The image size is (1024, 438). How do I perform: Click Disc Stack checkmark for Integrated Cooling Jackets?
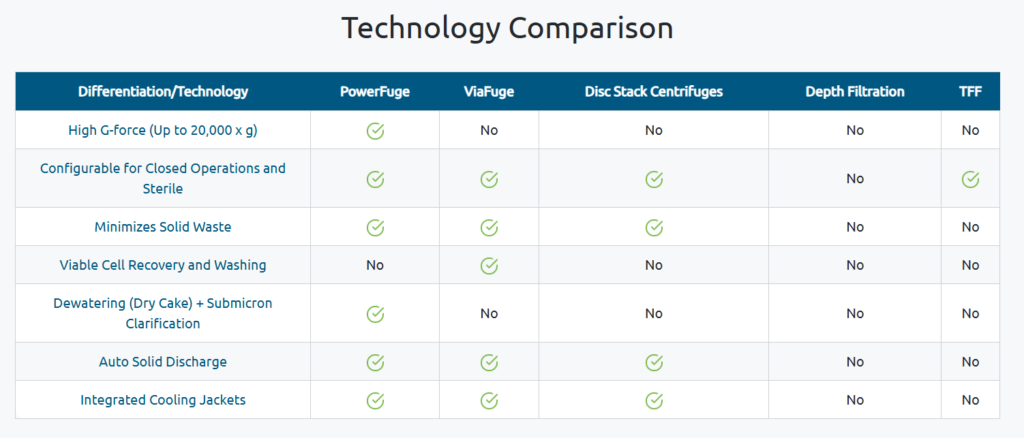tap(654, 400)
